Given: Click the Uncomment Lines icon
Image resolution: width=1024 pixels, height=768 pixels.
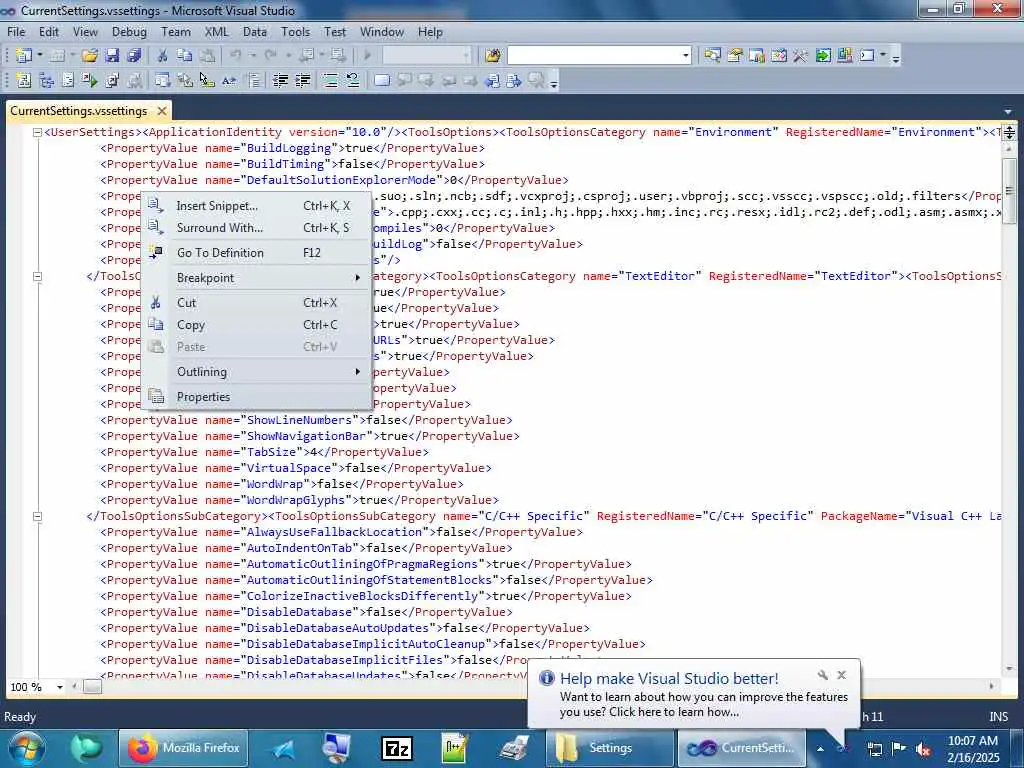Looking at the screenshot, I should click(x=353, y=81).
